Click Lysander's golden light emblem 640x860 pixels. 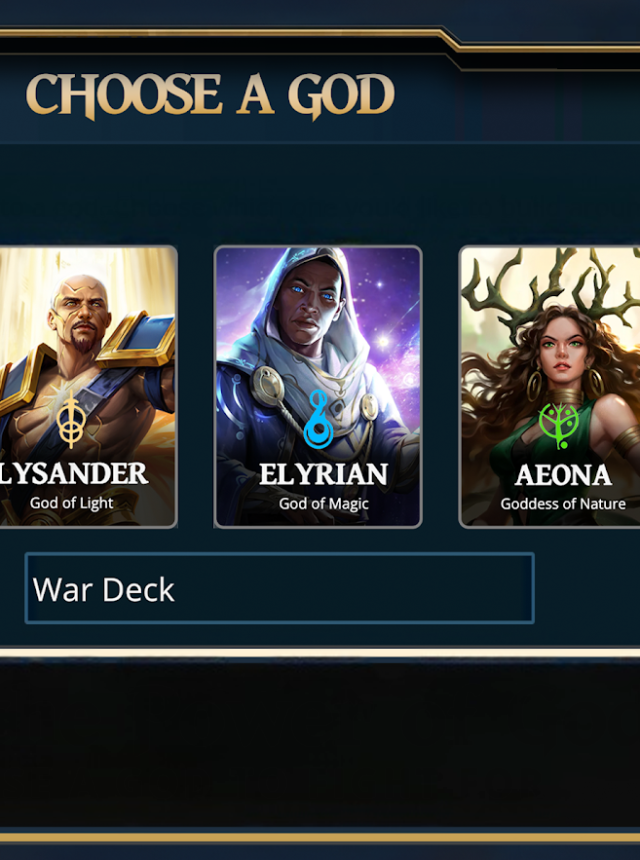(71, 420)
